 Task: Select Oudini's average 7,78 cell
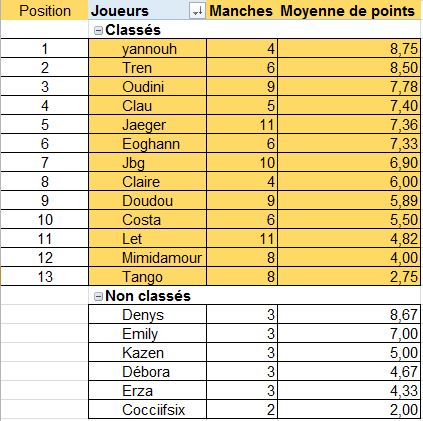click(x=349, y=87)
